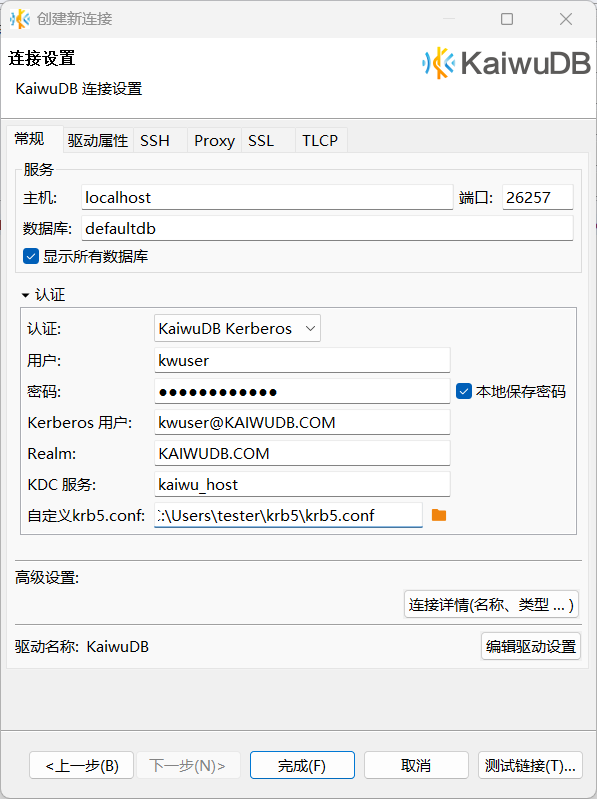
Task: Toggle the 显示所有数据库 checkbox
Action: 31,256
